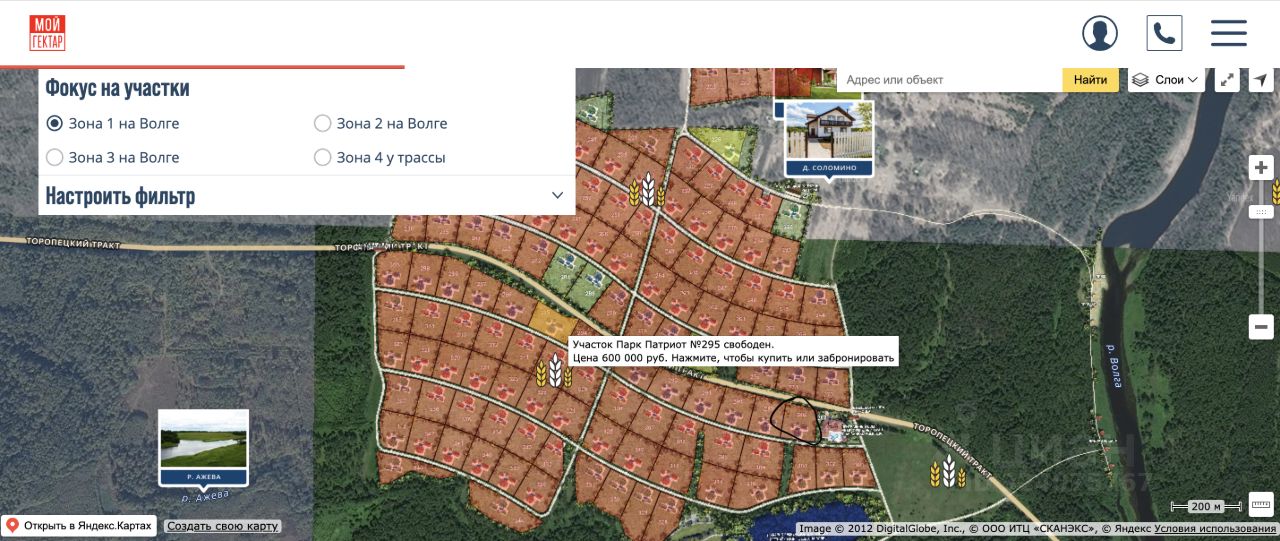The height and width of the screenshot is (541, 1280).
Task: Expand the Настроить фильтр section
Action: pyautogui.click(x=306, y=195)
